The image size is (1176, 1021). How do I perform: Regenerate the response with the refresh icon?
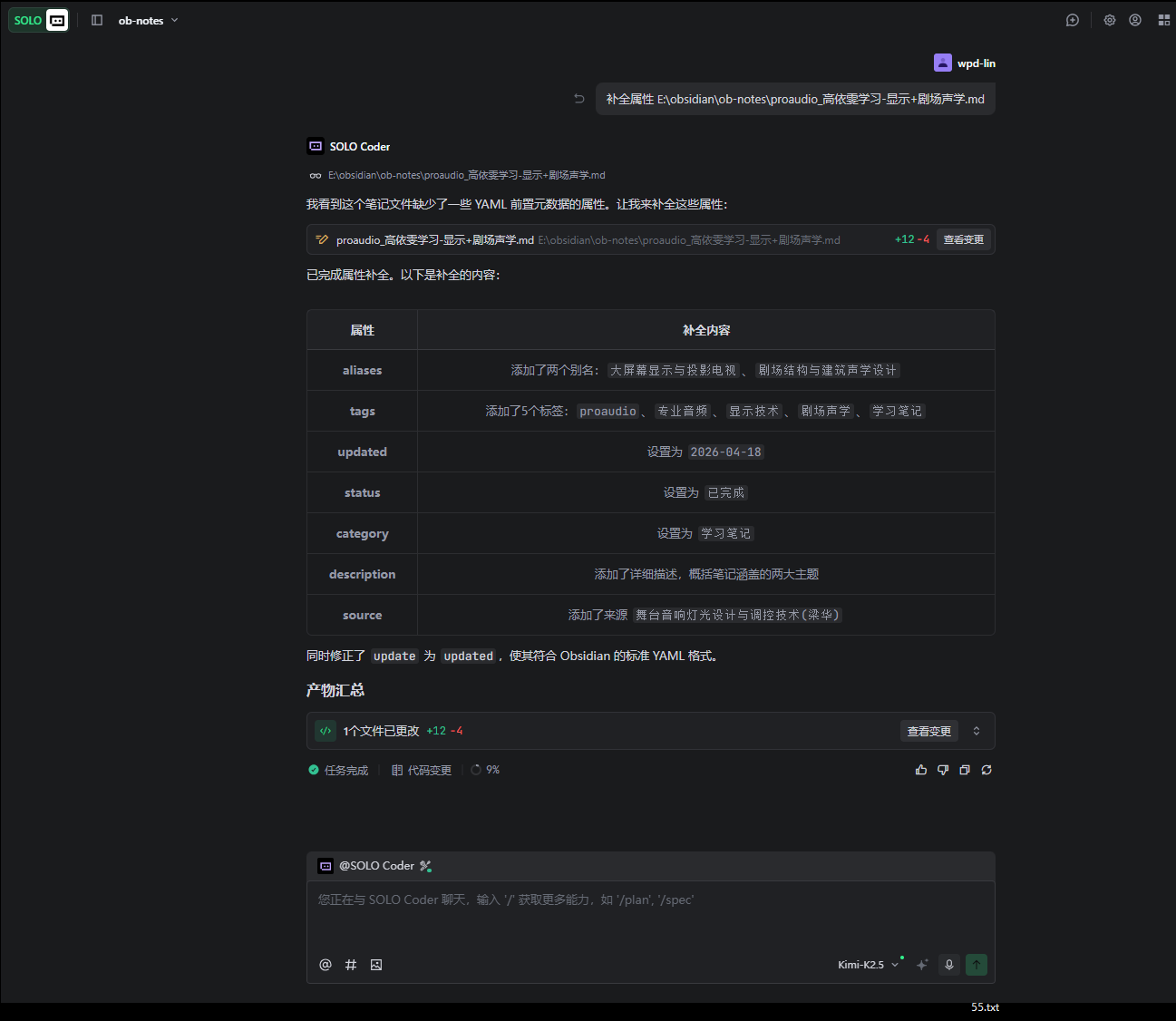coord(986,770)
